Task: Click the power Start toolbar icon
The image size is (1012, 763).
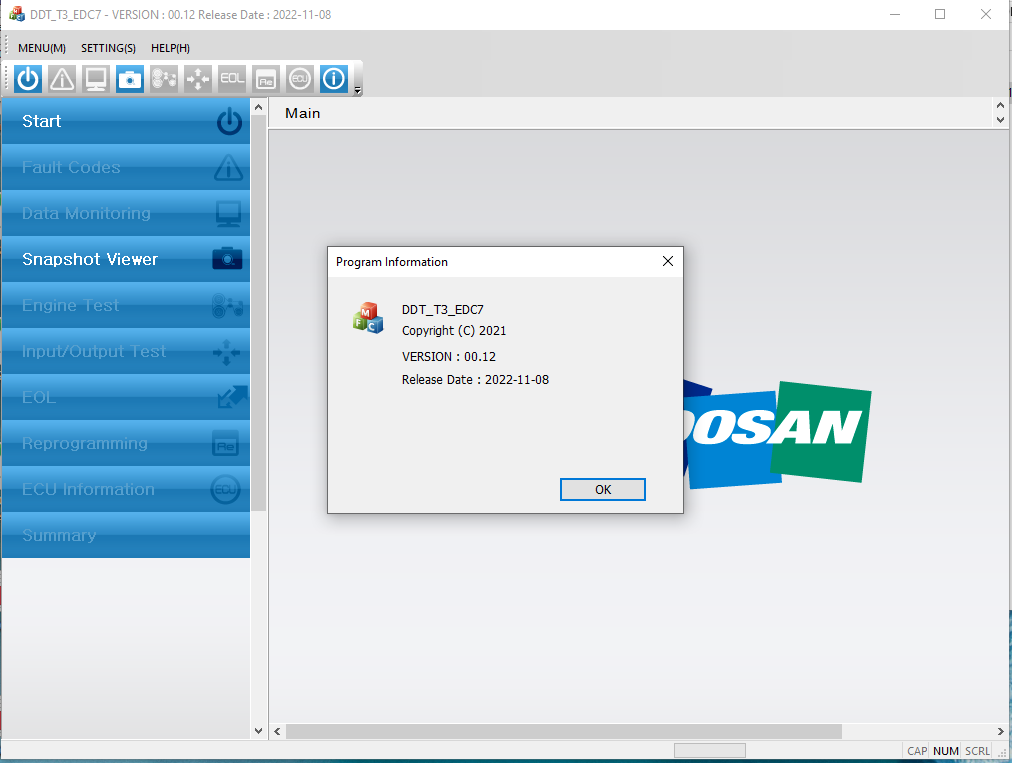Action: point(28,79)
